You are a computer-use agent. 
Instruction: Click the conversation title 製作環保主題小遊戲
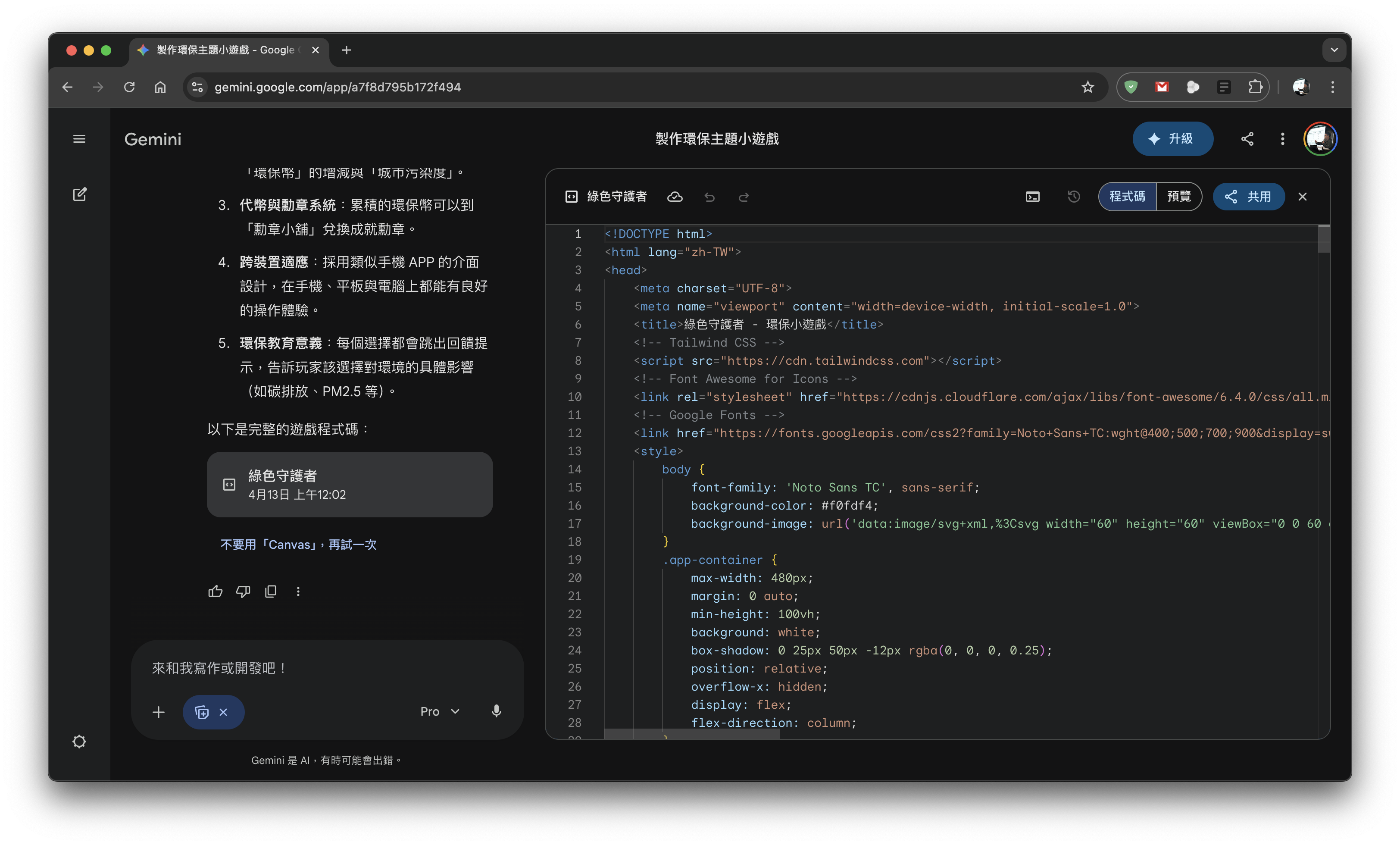pyautogui.click(x=716, y=139)
